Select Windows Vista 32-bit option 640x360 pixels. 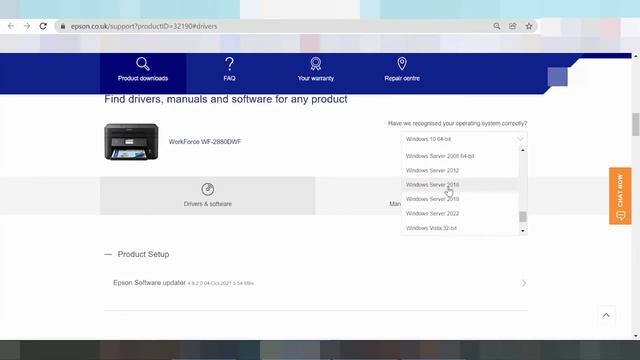(460, 228)
